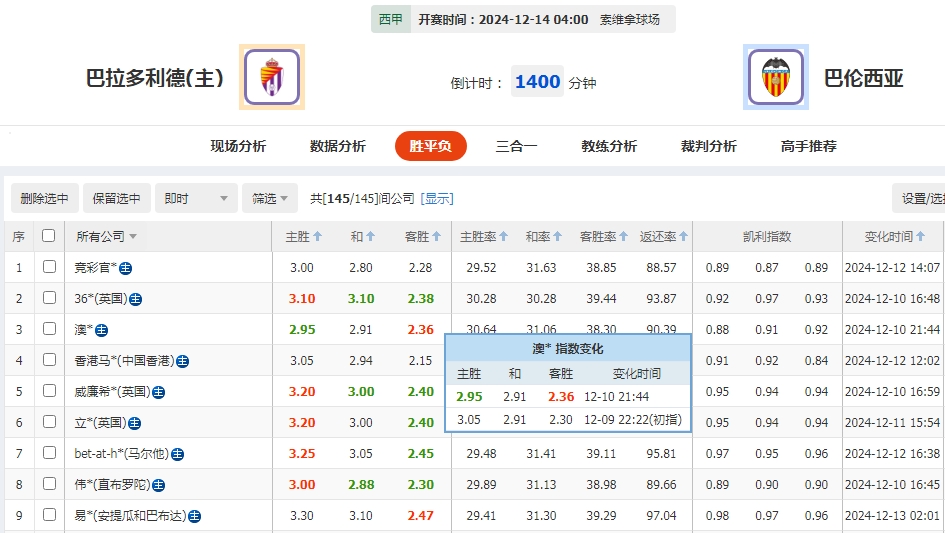The height and width of the screenshot is (533, 945).
Task: Select checkbox for 香港马*(中国香港) row
Action: coord(49,360)
